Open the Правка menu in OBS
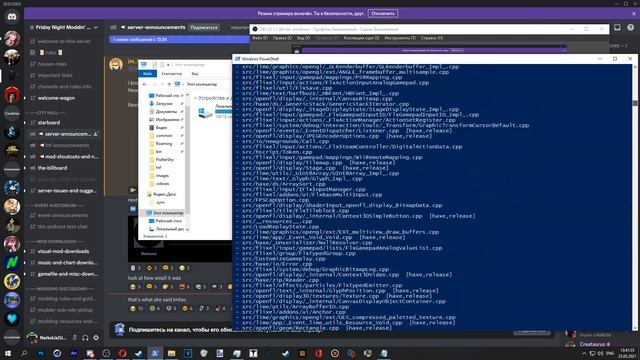This screenshot has width=640, height=360. click(282, 38)
